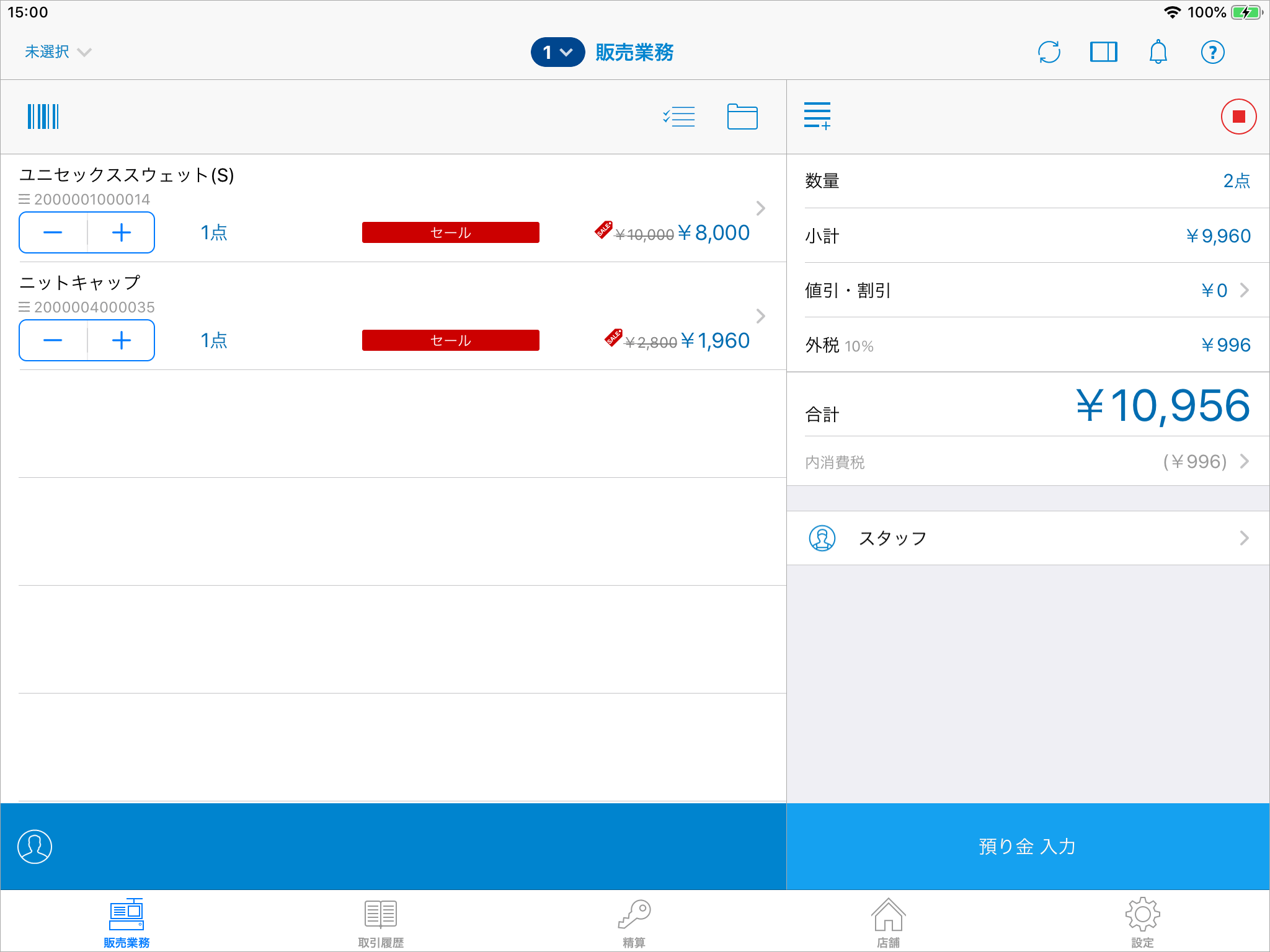Open the checklist item selection icon

(x=679, y=117)
